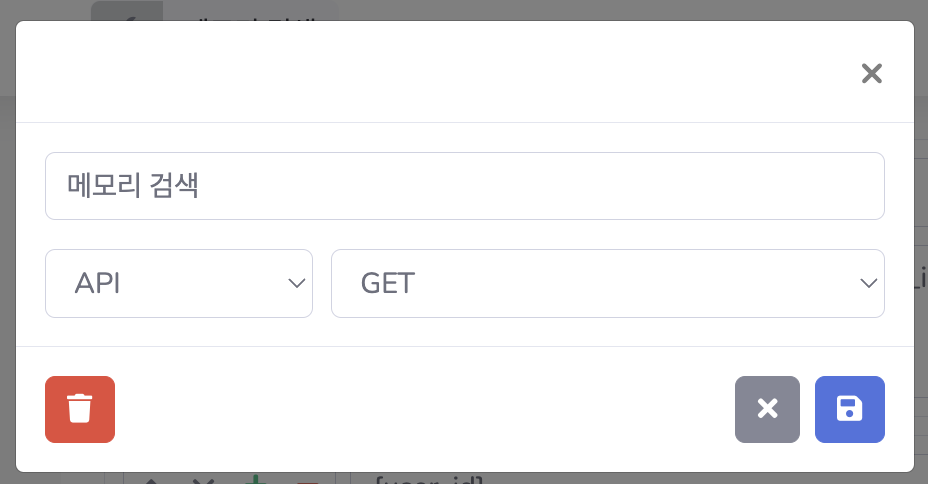Screen dimensions: 928x484
Task: Click the green plus icon behind the dialog
Action: pos(255,479)
